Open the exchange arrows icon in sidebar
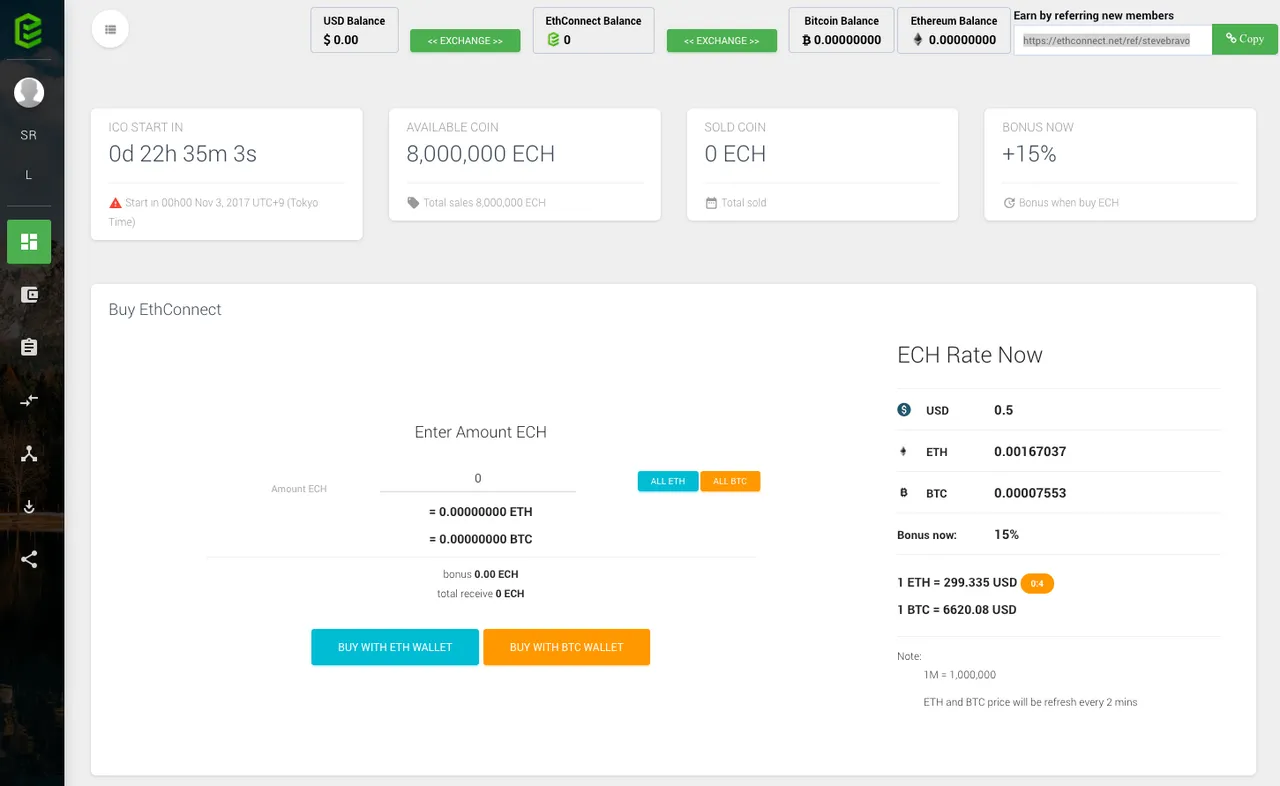 coord(29,400)
